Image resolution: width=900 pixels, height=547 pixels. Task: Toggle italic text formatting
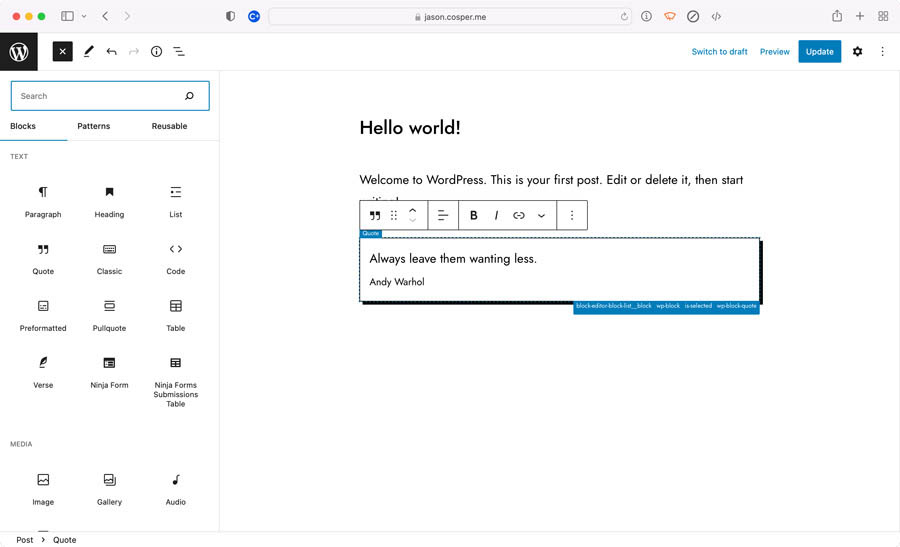click(x=496, y=215)
